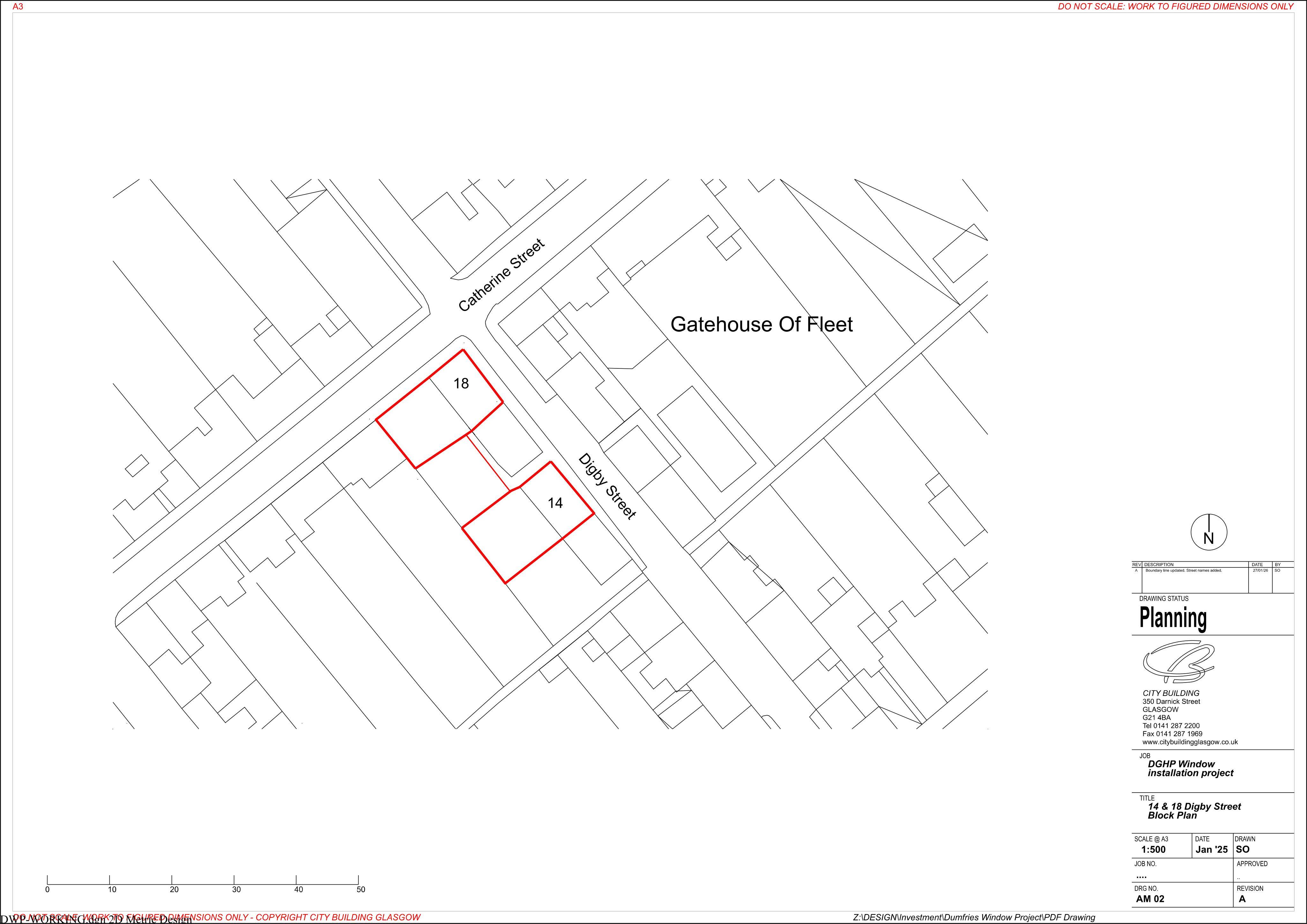Select the 'Tel 0141 287 2200' line
The height and width of the screenshot is (924, 1307).
(1171, 726)
